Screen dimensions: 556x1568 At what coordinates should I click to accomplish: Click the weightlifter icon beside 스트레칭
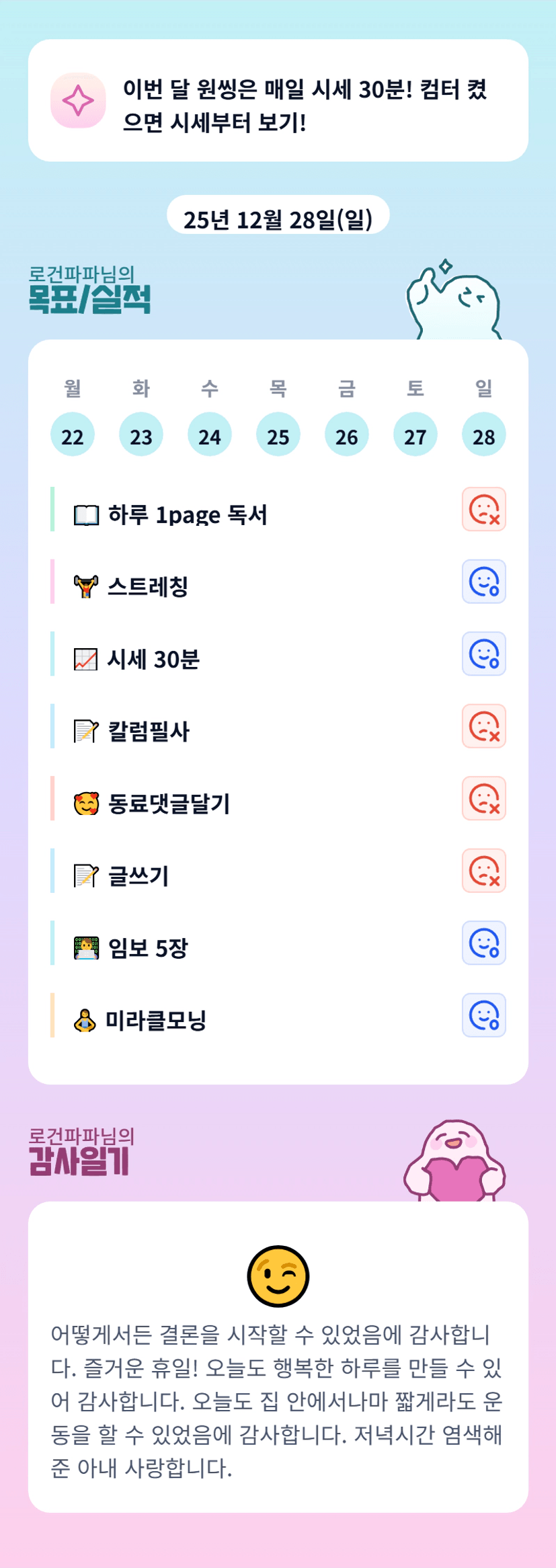point(86,587)
